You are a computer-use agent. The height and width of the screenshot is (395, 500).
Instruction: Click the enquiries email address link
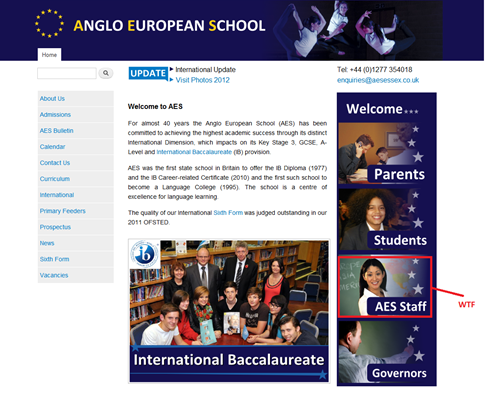pyautogui.click(x=378, y=80)
